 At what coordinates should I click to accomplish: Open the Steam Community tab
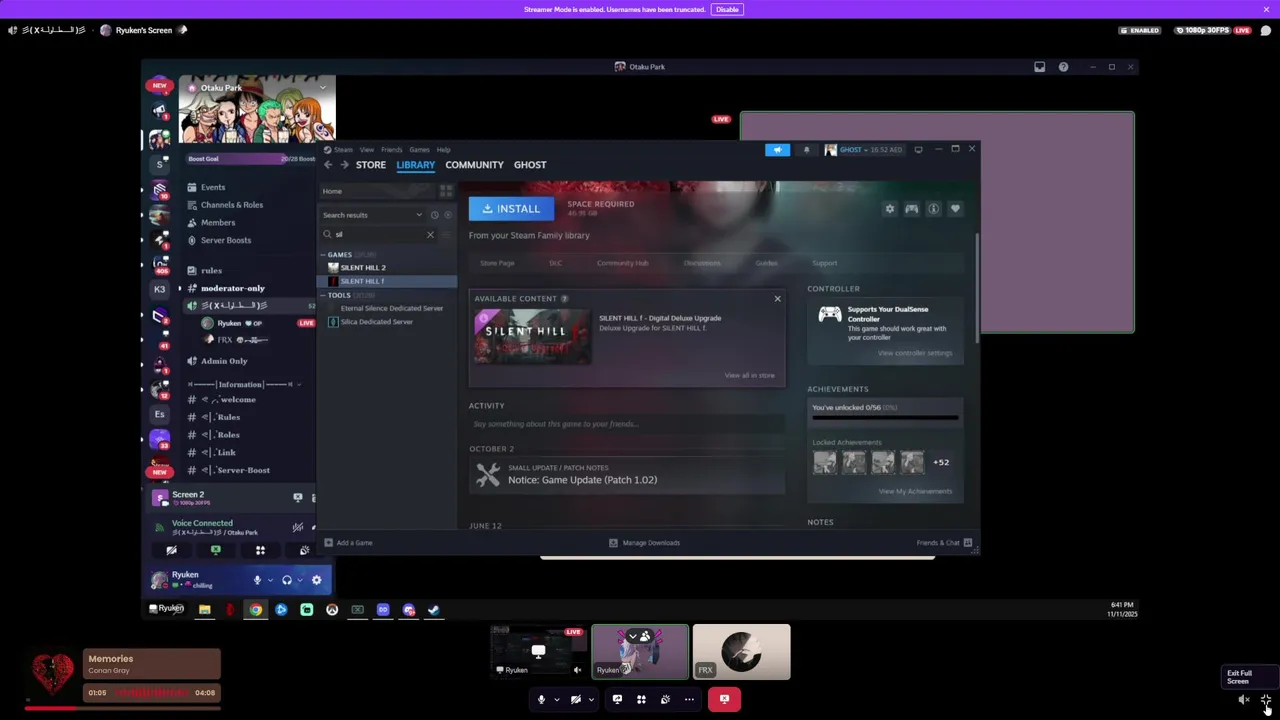(x=474, y=165)
